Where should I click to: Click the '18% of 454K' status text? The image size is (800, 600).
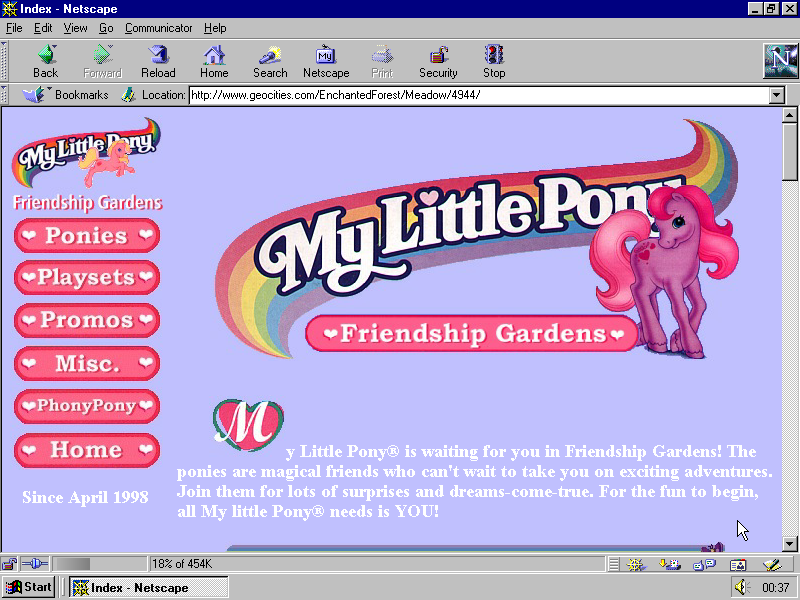(182, 564)
